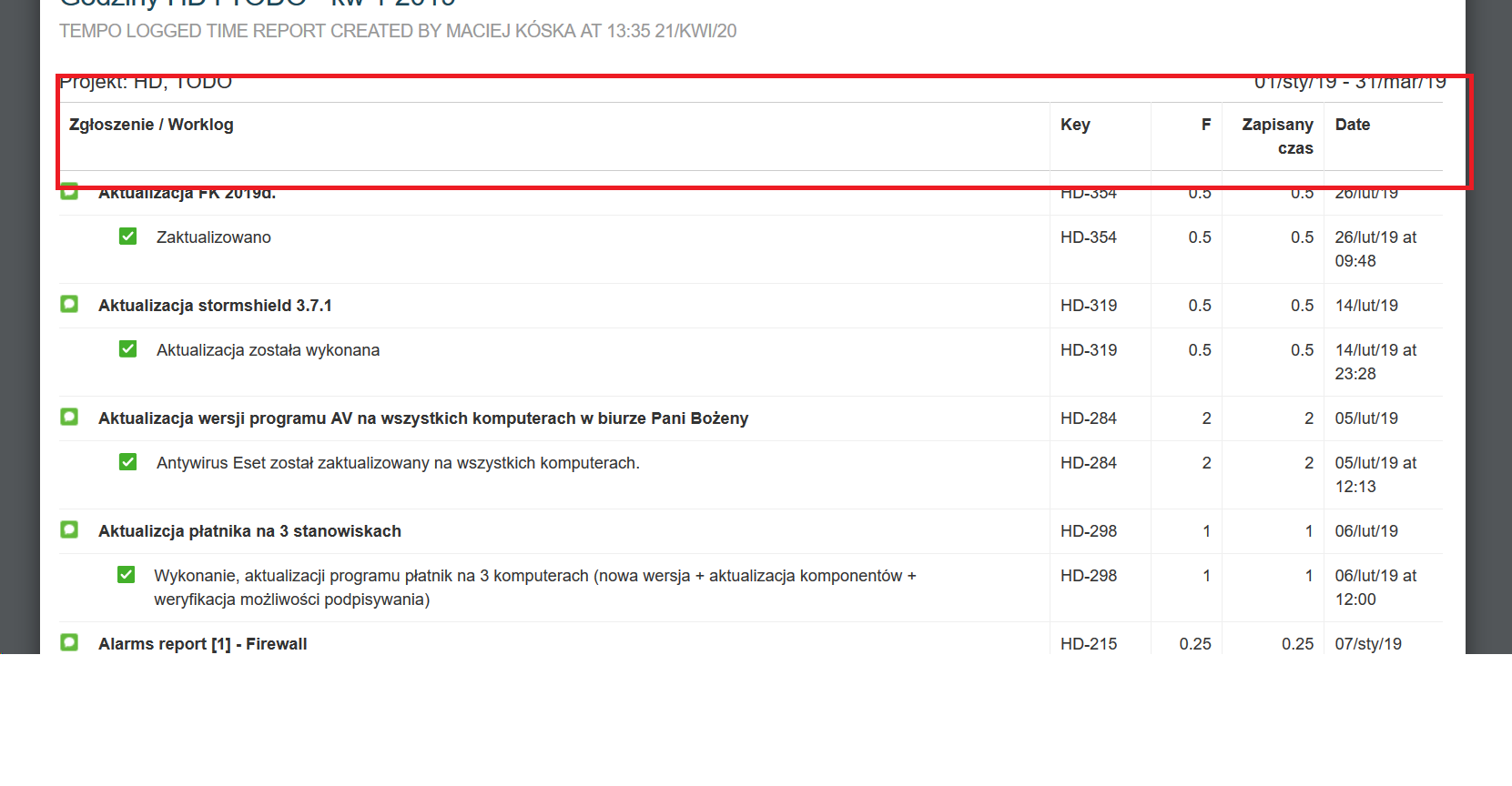Open Aktualizcja płatnika na 3 stanowiskach
Image resolution: width=1512 pixels, height=786 pixels.
point(249,531)
